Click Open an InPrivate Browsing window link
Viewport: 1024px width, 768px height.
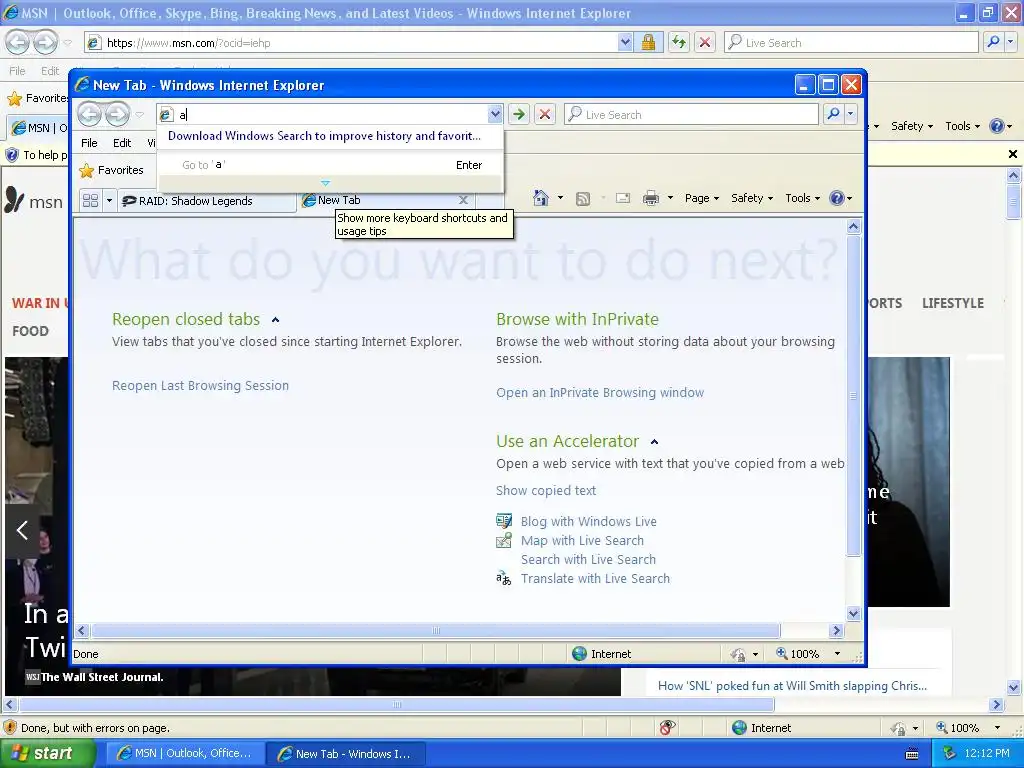pyautogui.click(x=600, y=392)
